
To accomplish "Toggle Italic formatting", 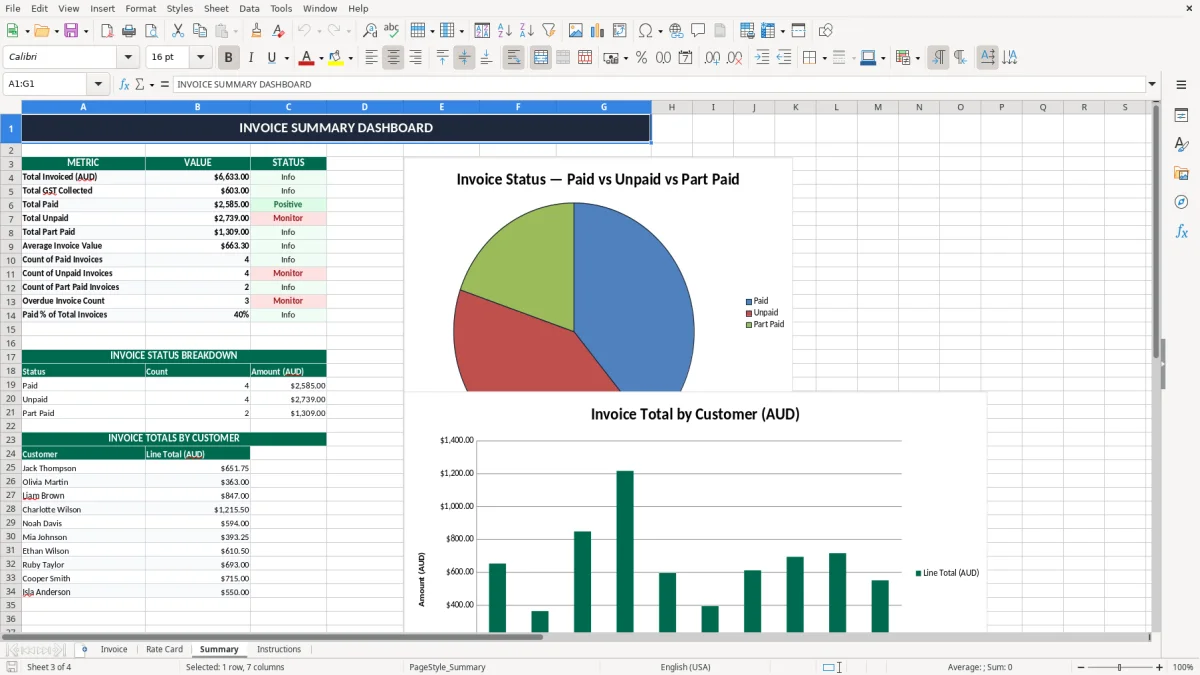I will point(251,58).
